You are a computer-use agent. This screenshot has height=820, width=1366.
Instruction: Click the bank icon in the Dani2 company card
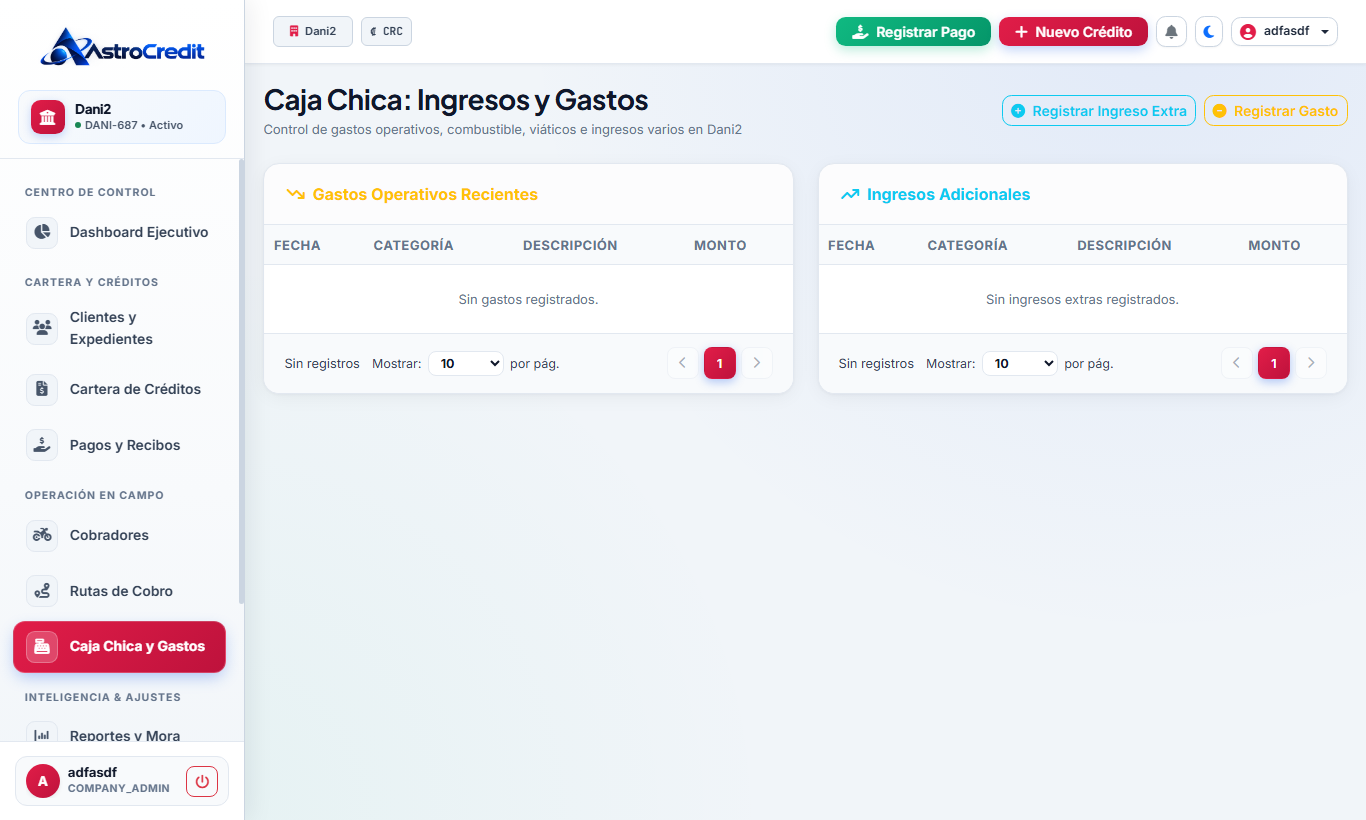pyautogui.click(x=48, y=117)
